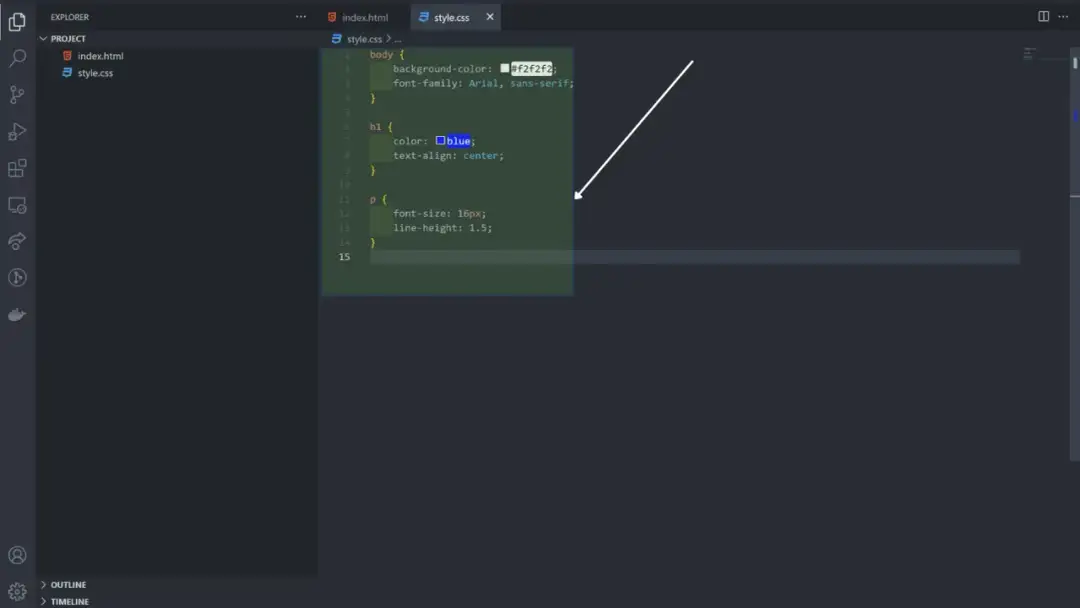Screen dimensions: 1080x608
Task: Click the Split Editor icon top right
Action: pyautogui.click(x=1041, y=17)
